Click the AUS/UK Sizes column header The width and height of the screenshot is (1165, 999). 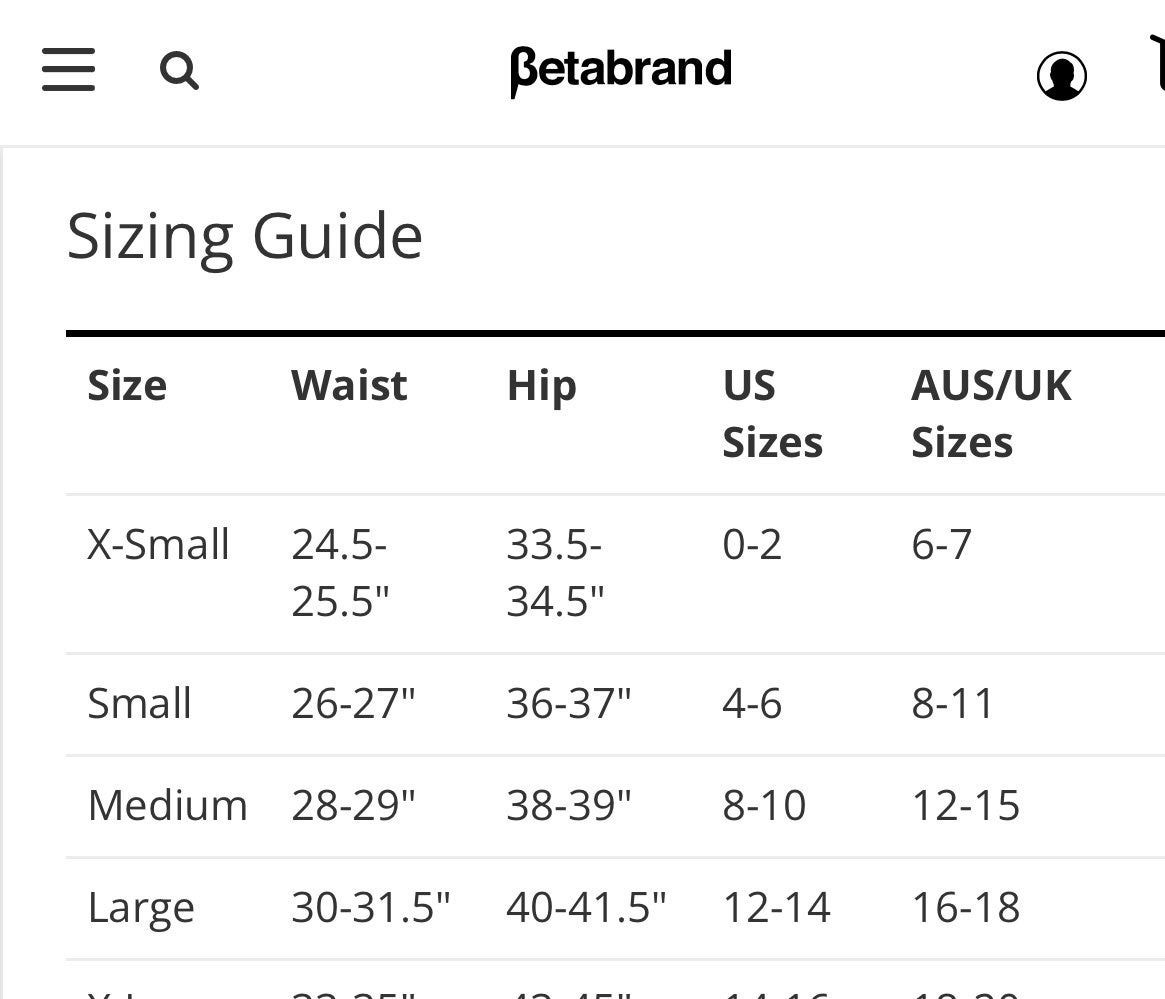(991, 414)
